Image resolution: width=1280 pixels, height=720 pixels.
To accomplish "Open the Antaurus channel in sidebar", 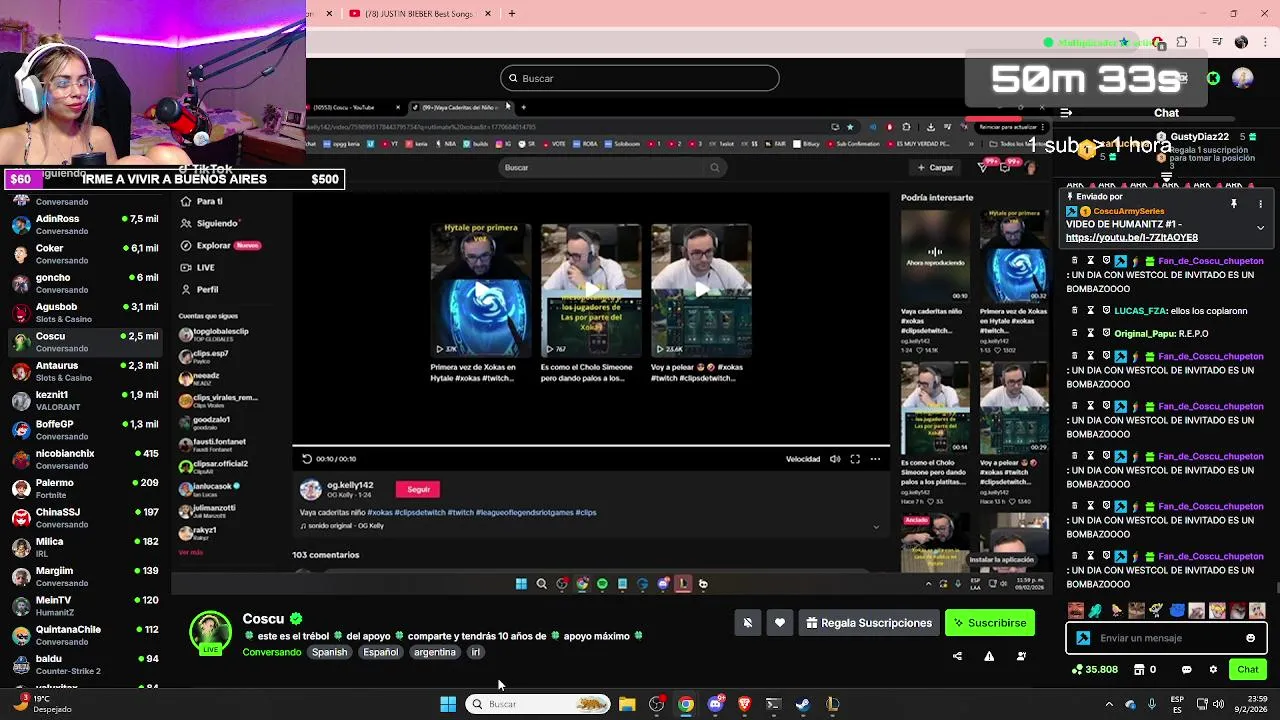I will click(x=85, y=371).
